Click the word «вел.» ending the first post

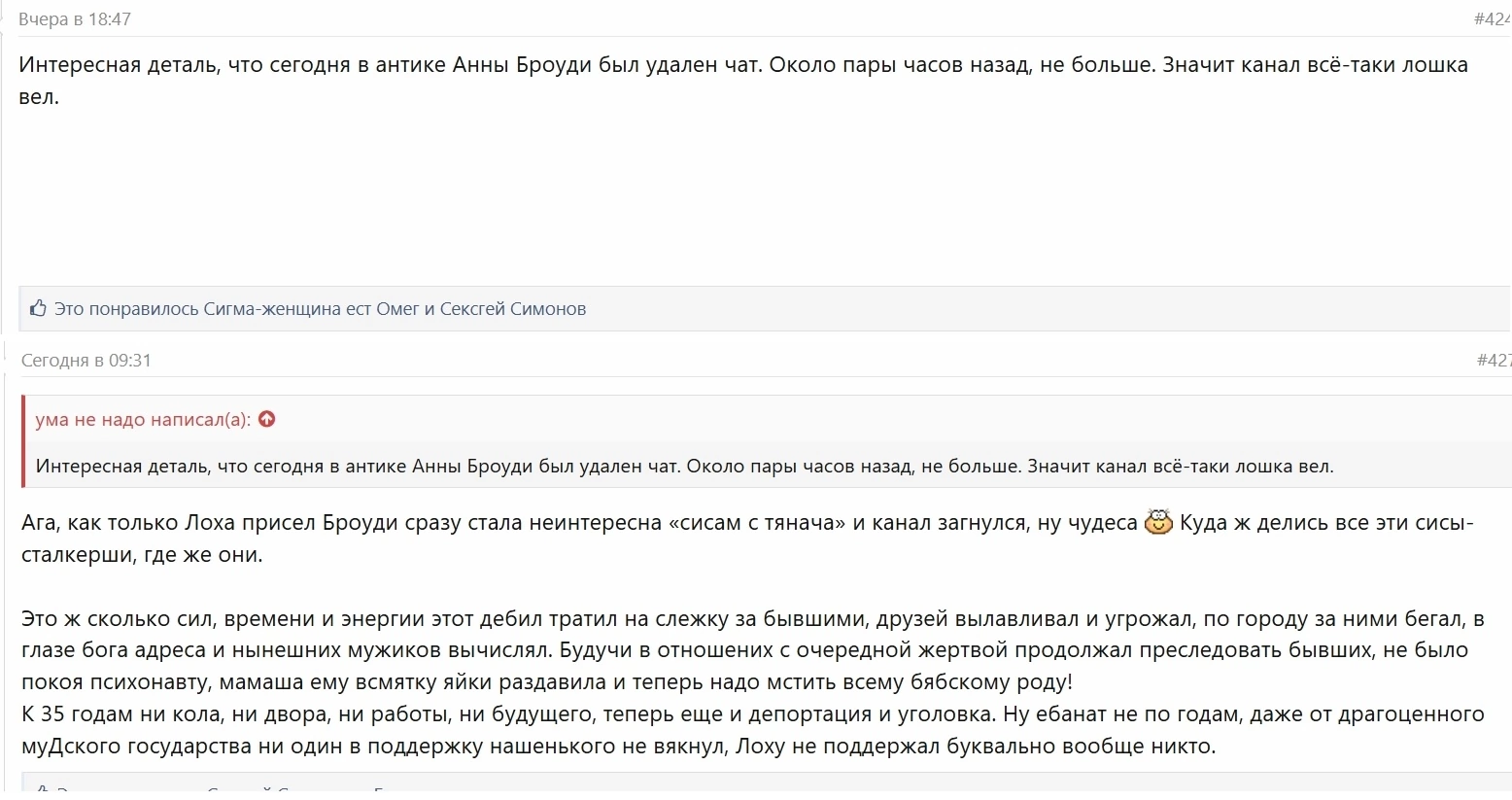point(39,97)
